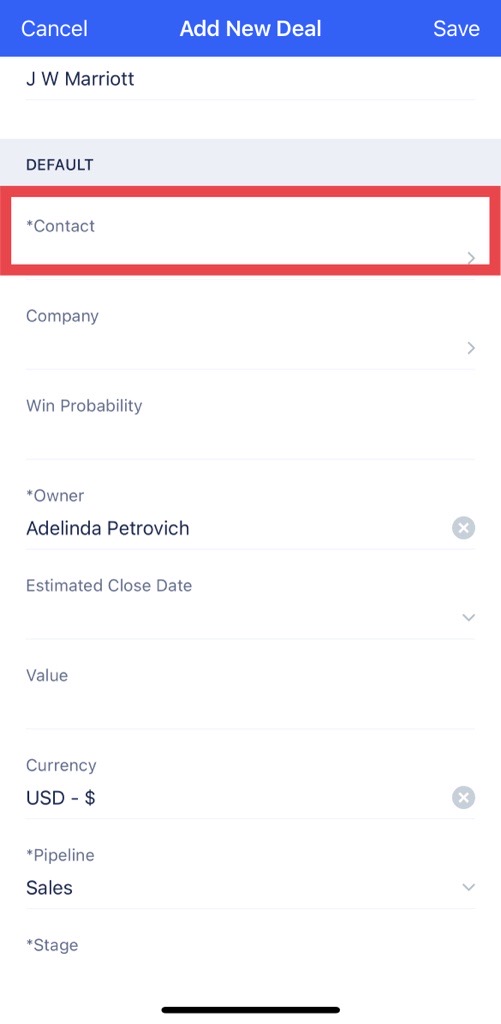Image resolution: width=501 pixels, height=1024 pixels.
Task: Tap Save to store the deal
Action: (x=456, y=28)
